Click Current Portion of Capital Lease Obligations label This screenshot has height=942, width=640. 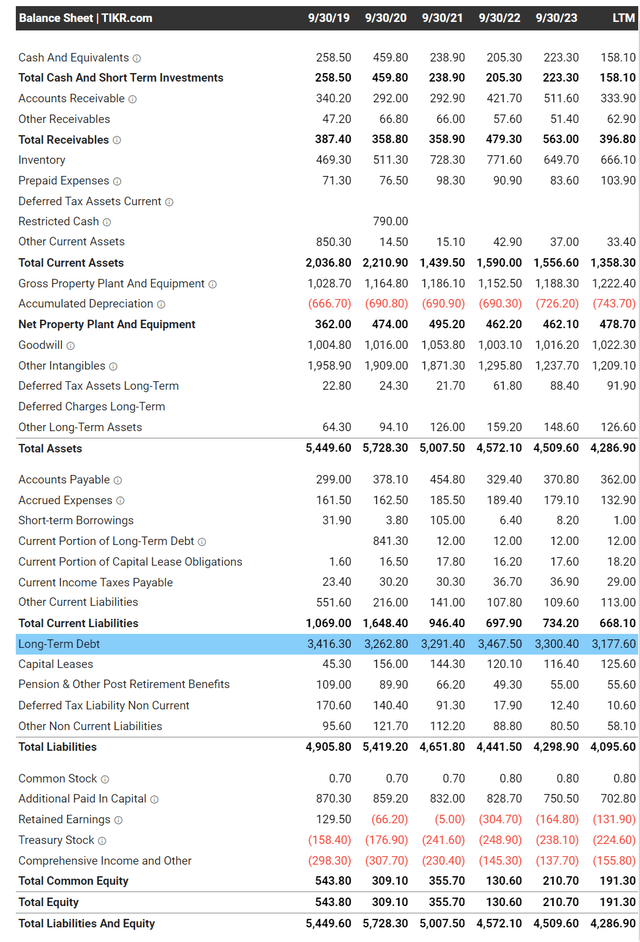point(130,562)
